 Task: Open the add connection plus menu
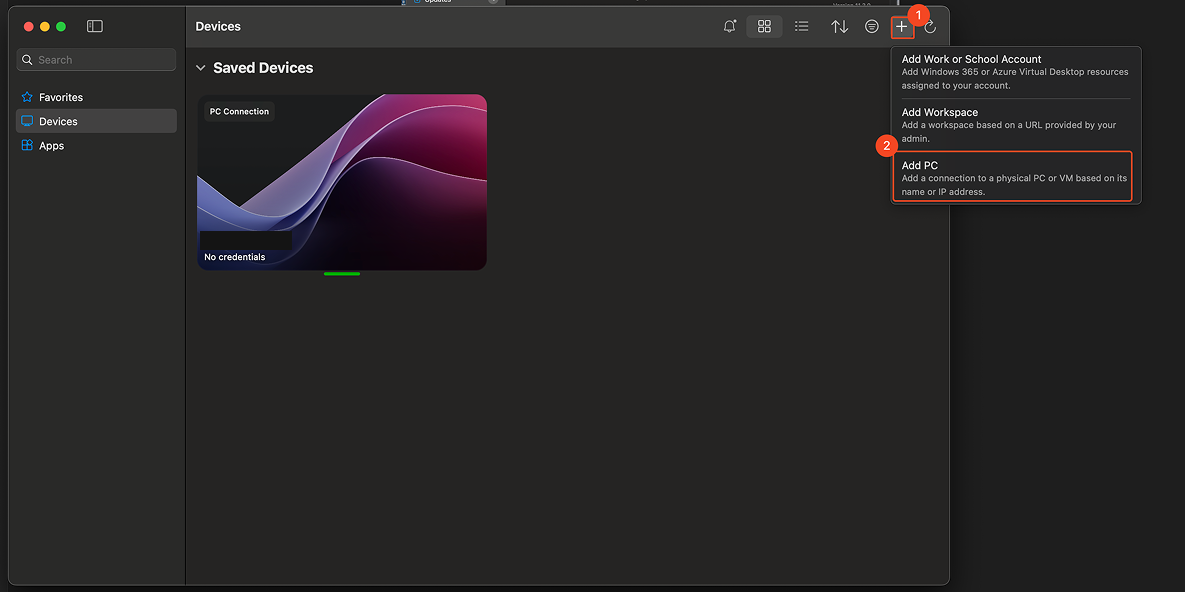902,26
